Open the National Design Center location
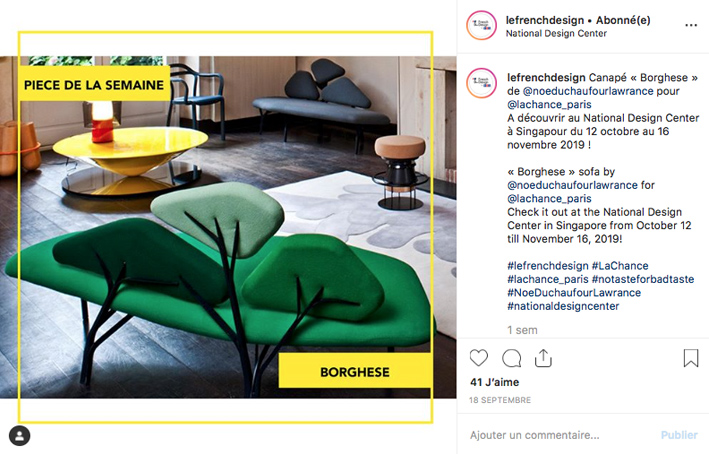 pos(556,33)
